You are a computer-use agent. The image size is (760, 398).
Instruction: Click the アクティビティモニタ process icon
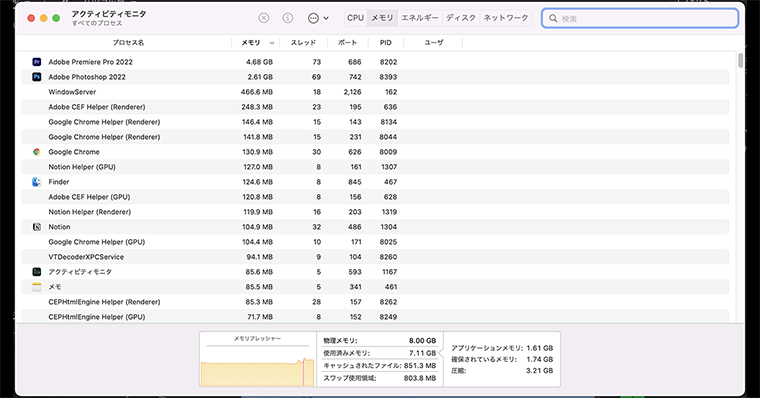37,272
